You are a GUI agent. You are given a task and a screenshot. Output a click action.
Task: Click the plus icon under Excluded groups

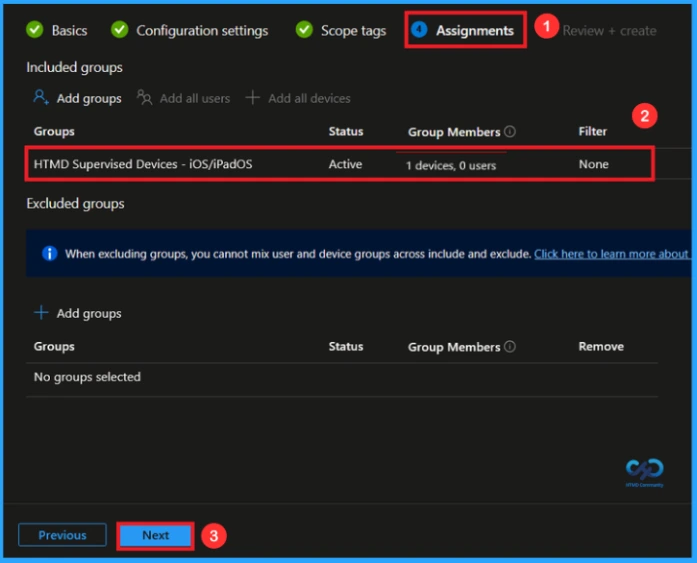[x=41, y=313]
